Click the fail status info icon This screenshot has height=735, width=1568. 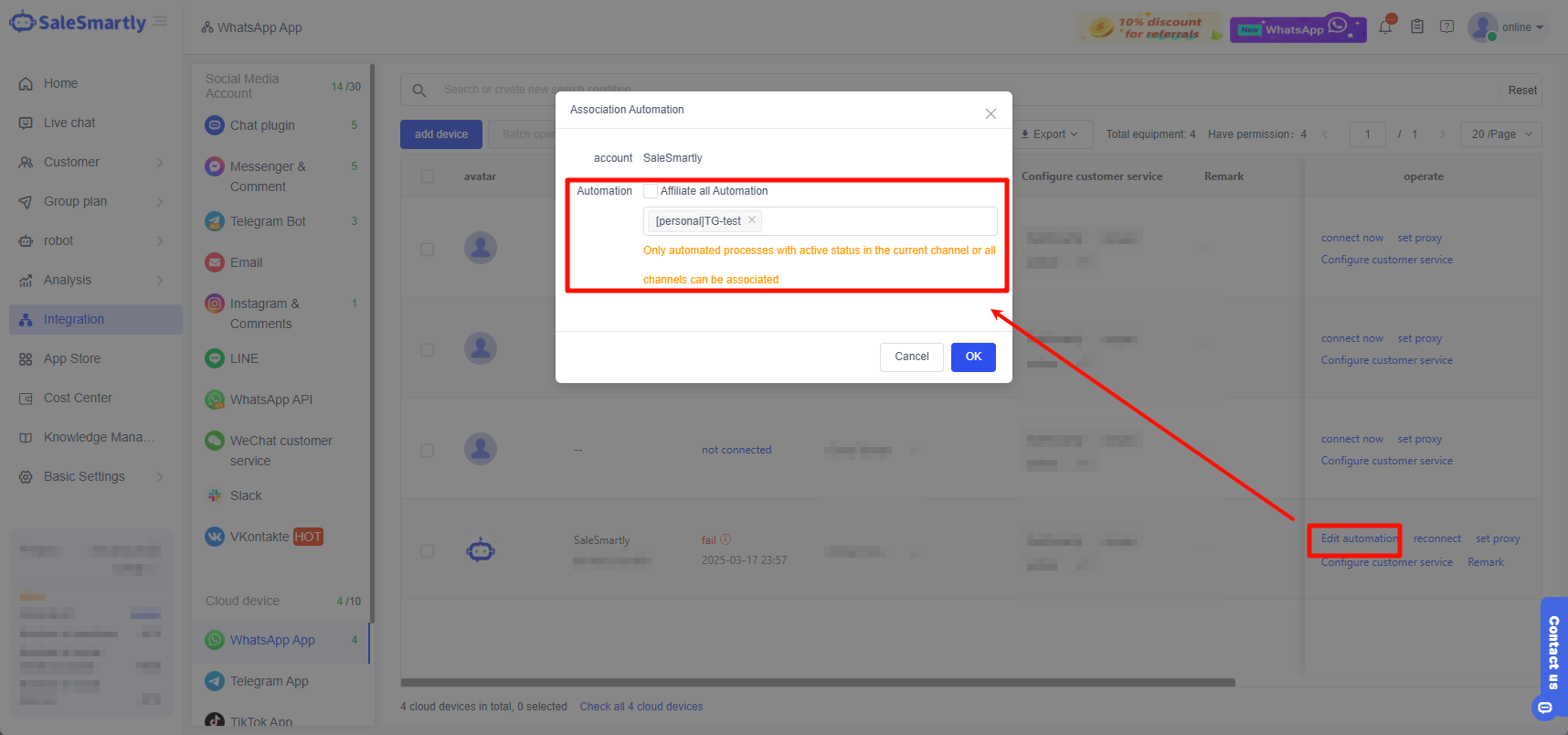click(x=726, y=539)
